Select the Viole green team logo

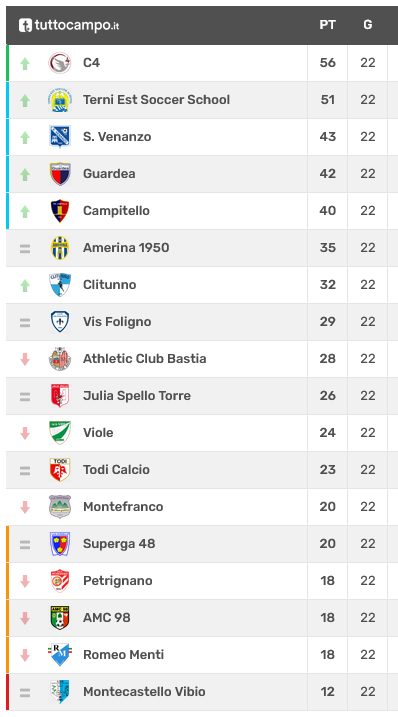click(60, 433)
